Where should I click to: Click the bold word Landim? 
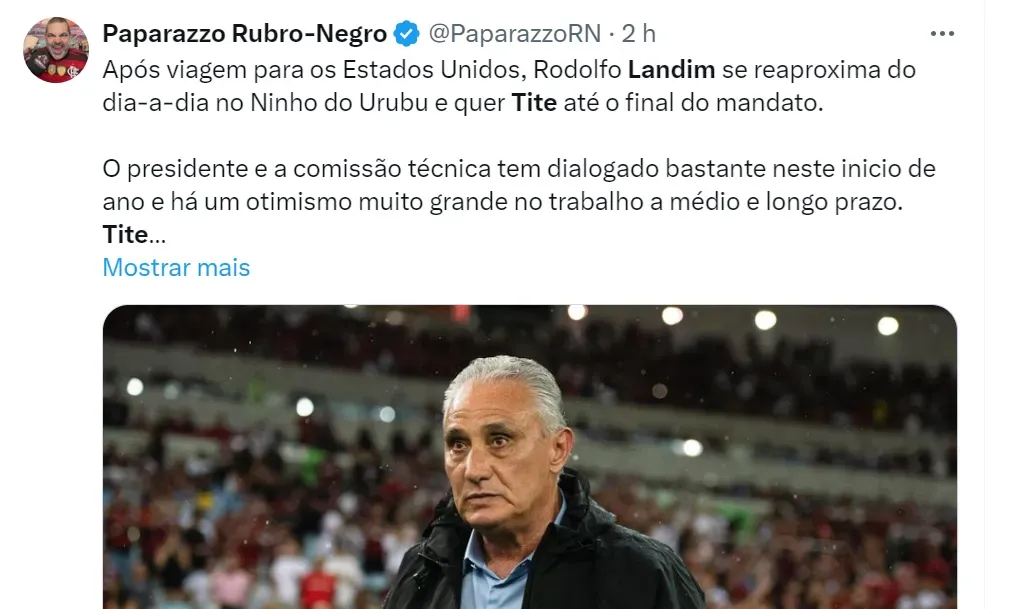(x=671, y=69)
